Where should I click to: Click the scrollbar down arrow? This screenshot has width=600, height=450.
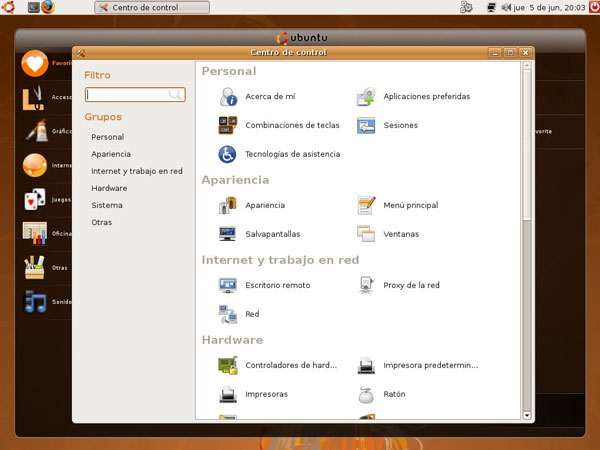(x=527, y=415)
